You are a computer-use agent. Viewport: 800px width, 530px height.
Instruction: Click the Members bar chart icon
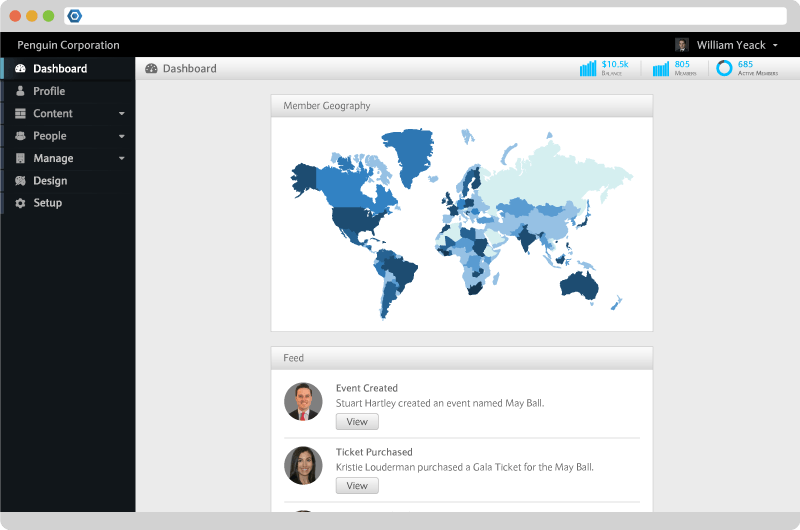661,69
